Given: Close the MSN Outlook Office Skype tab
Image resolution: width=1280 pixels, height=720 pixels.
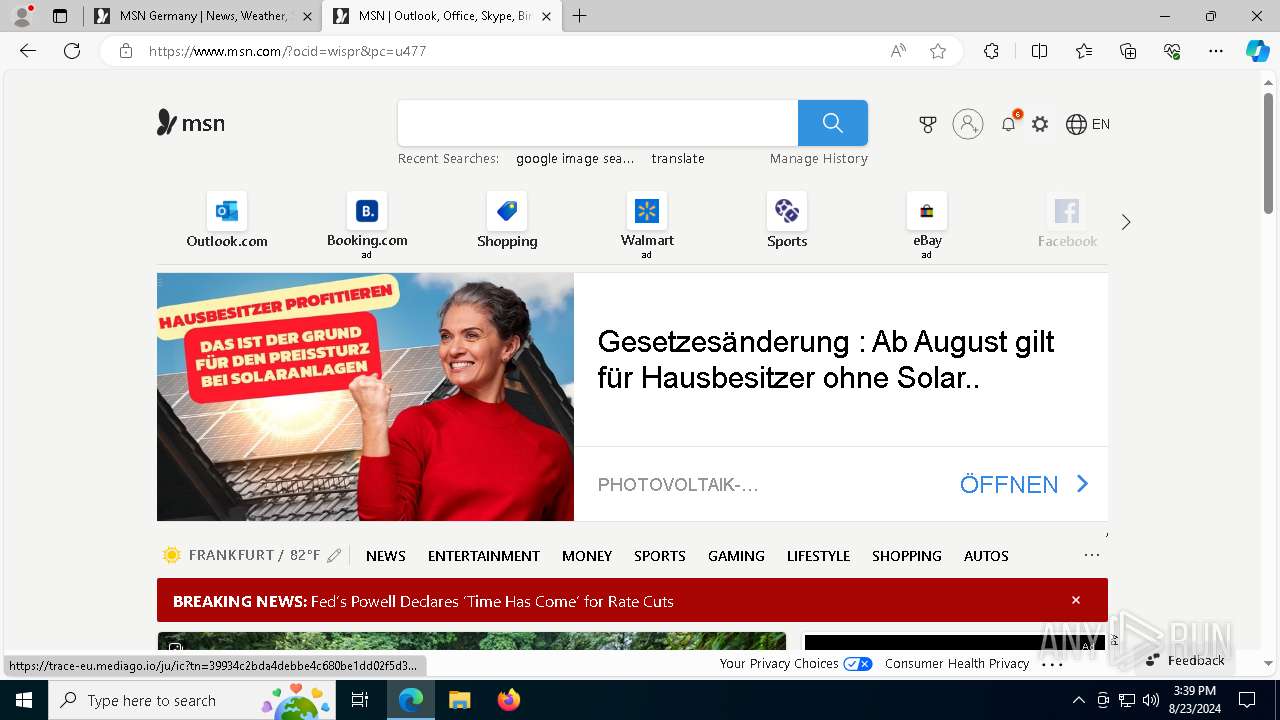Looking at the screenshot, I should click(x=546, y=16).
